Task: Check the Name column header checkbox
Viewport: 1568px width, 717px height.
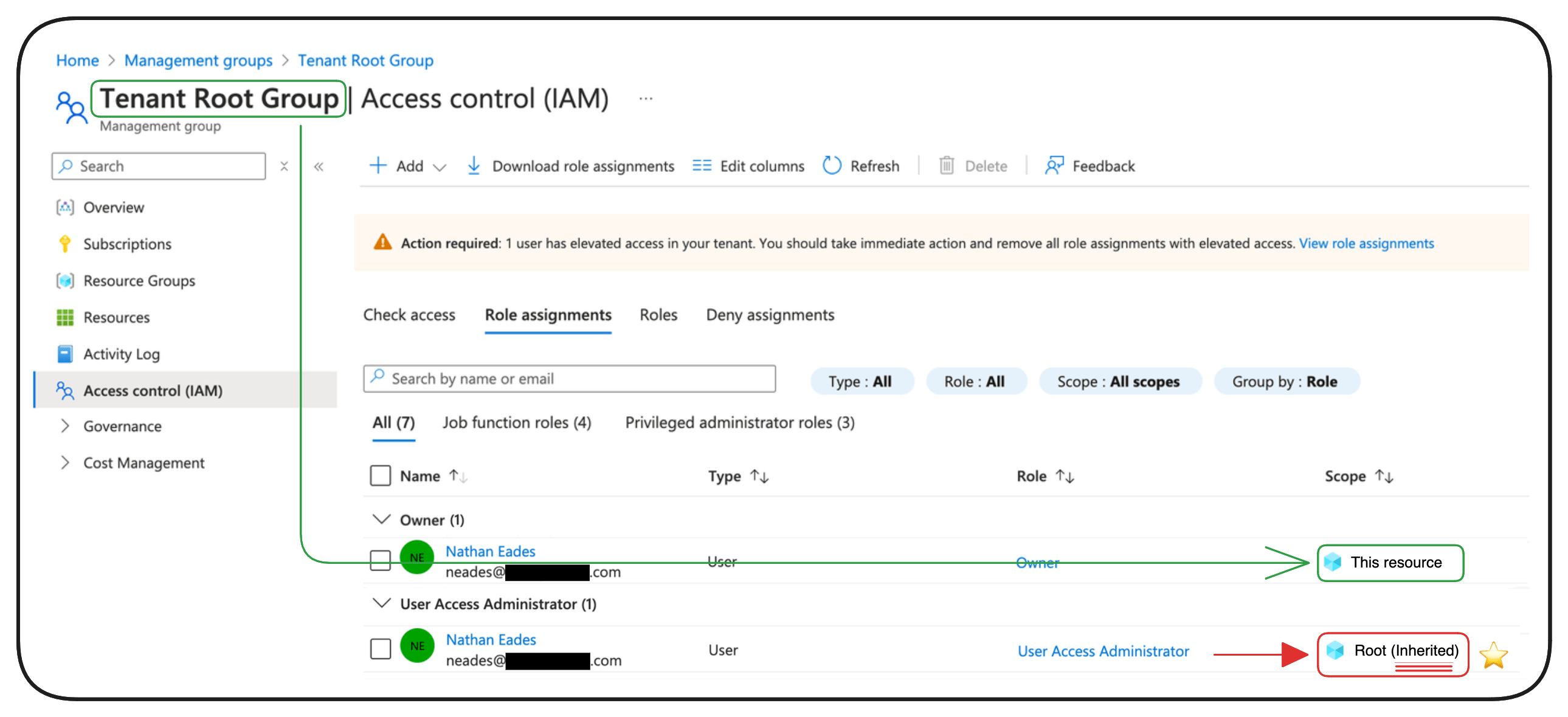Action: [380, 476]
